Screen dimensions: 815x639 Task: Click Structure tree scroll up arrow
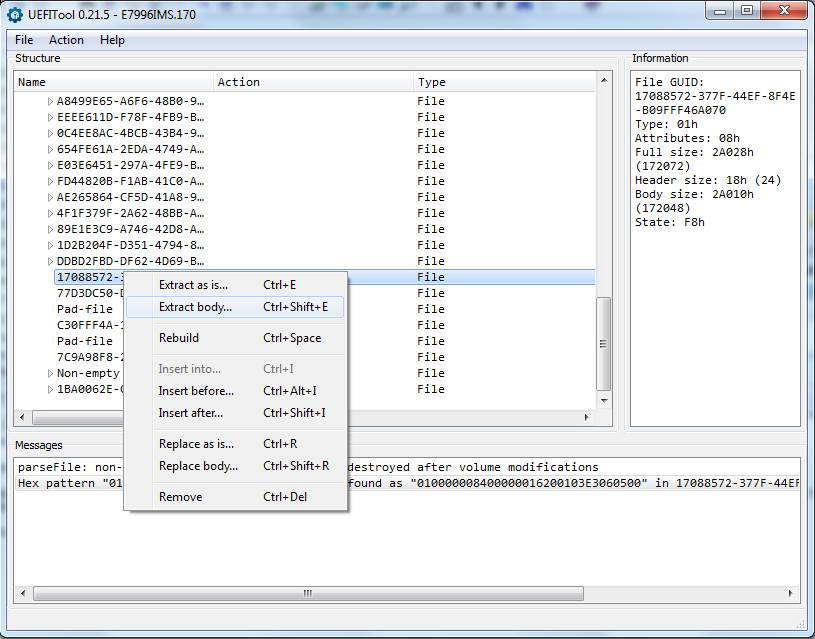click(603, 80)
